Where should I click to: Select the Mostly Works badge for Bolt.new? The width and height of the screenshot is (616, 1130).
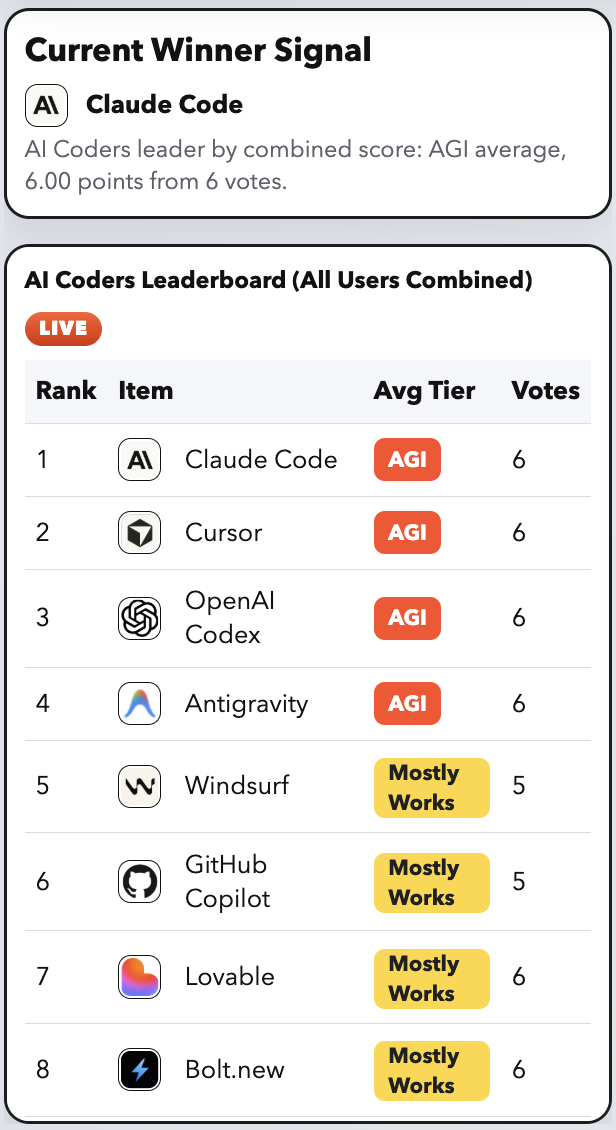[431, 1070]
